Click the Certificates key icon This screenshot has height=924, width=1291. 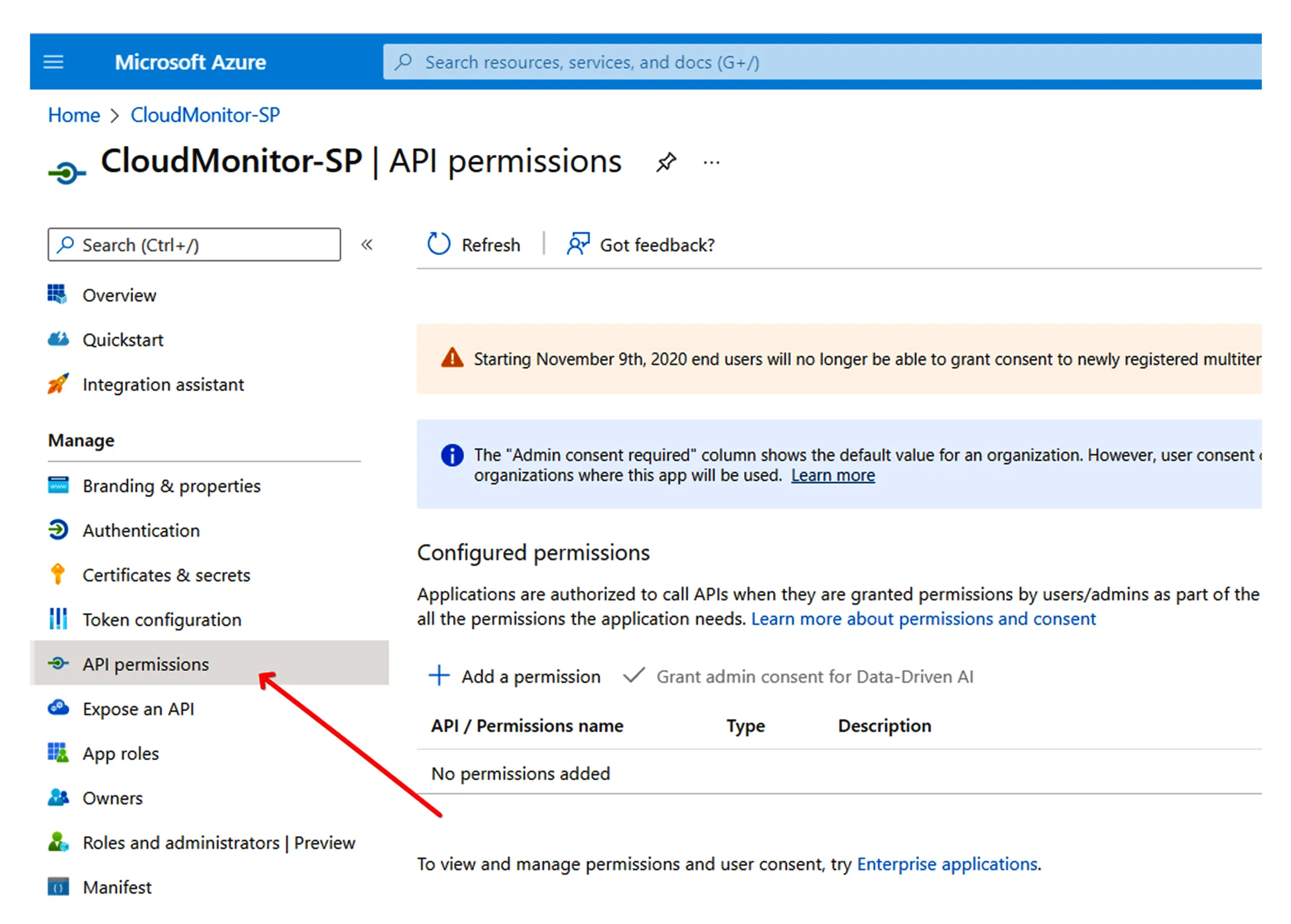[58, 574]
